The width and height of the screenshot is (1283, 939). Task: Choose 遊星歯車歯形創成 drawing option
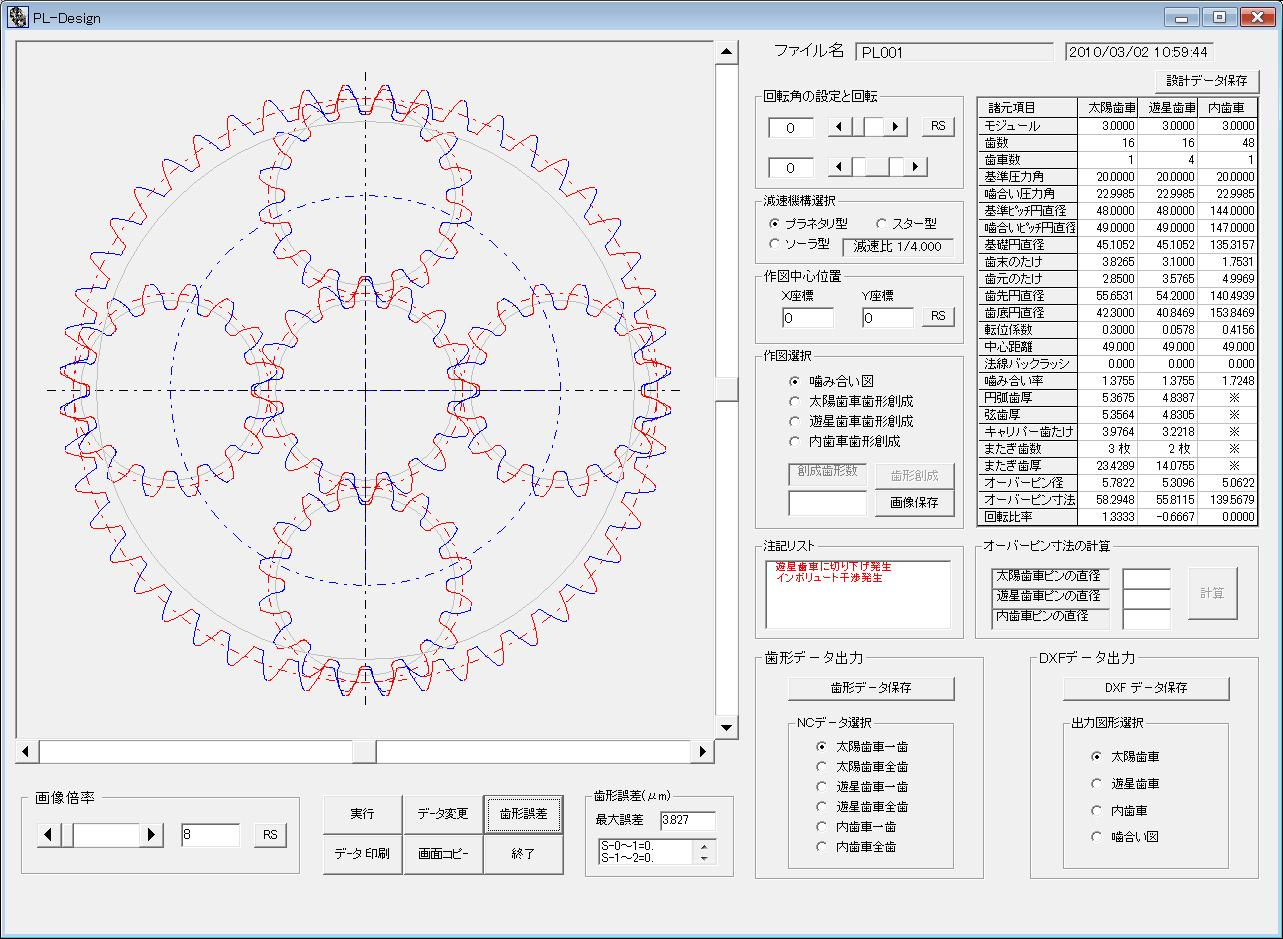click(795, 421)
